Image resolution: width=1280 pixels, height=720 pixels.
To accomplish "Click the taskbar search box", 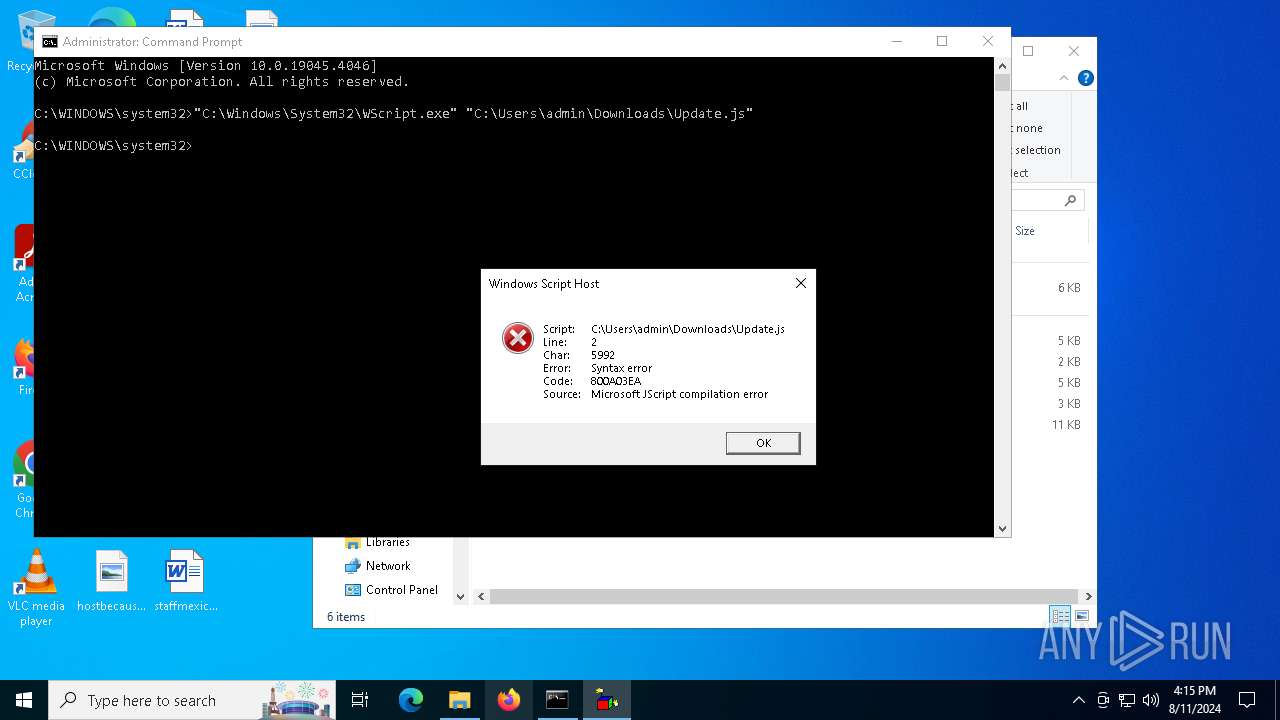I will (192, 700).
